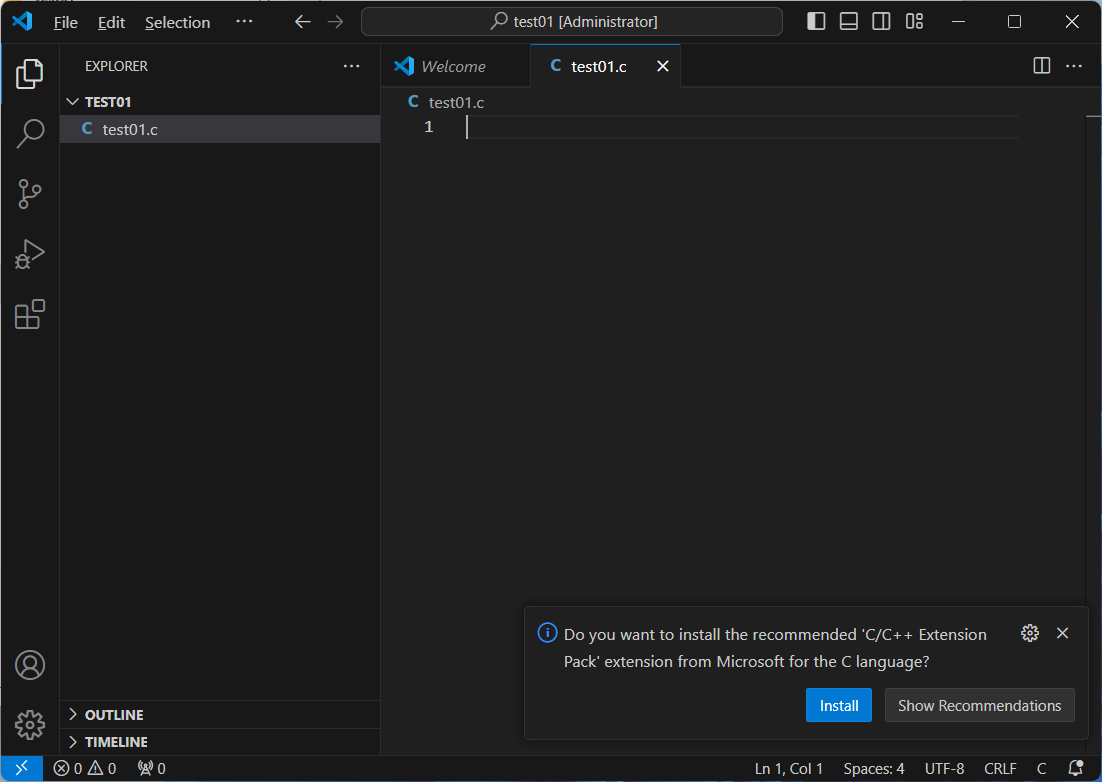Dismiss the C/C++ extension notification
This screenshot has width=1102, height=782.
pos(1063,633)
